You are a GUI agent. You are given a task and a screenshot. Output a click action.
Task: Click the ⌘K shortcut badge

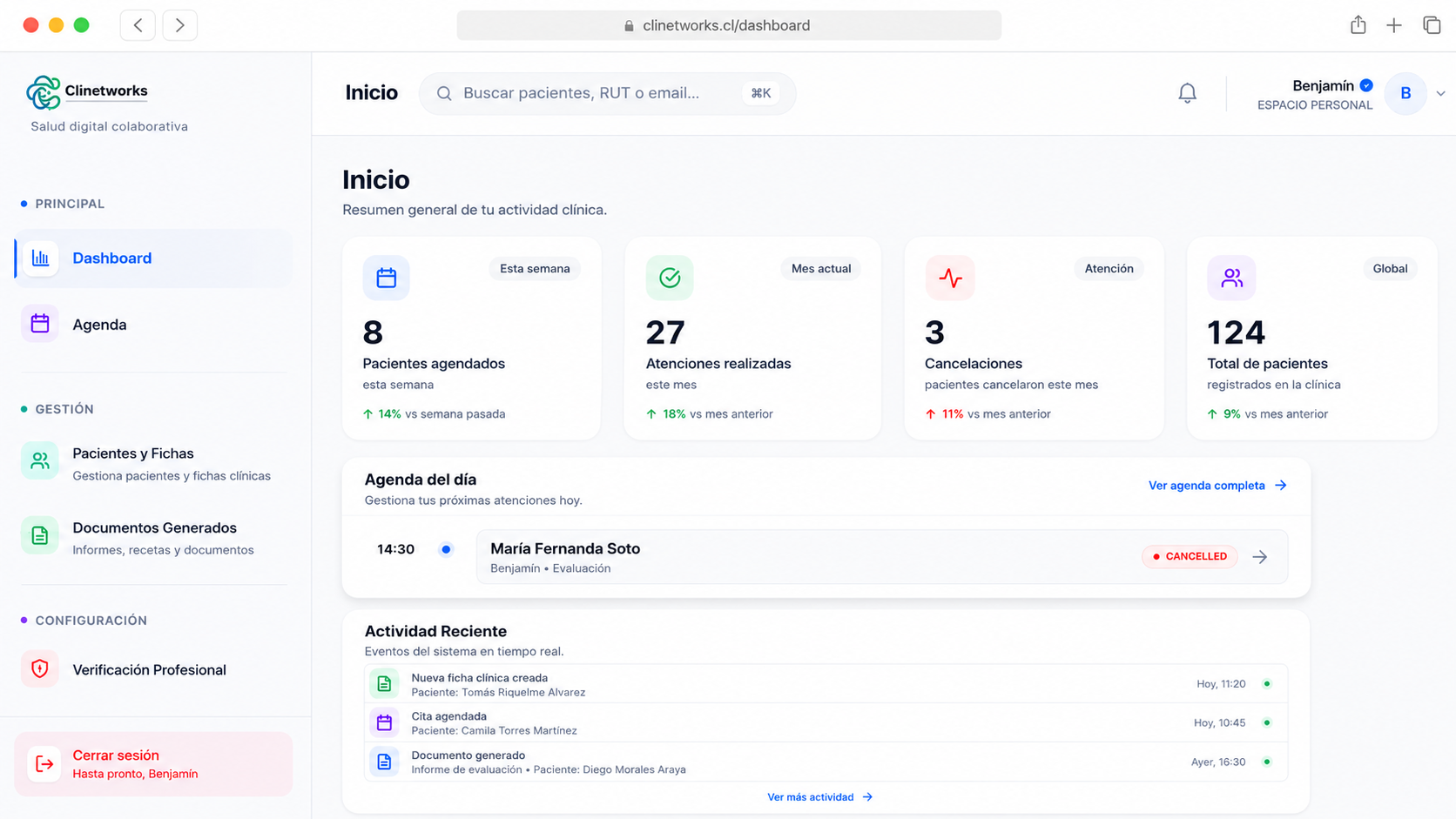pyautogui.click(x=761, y=93)
